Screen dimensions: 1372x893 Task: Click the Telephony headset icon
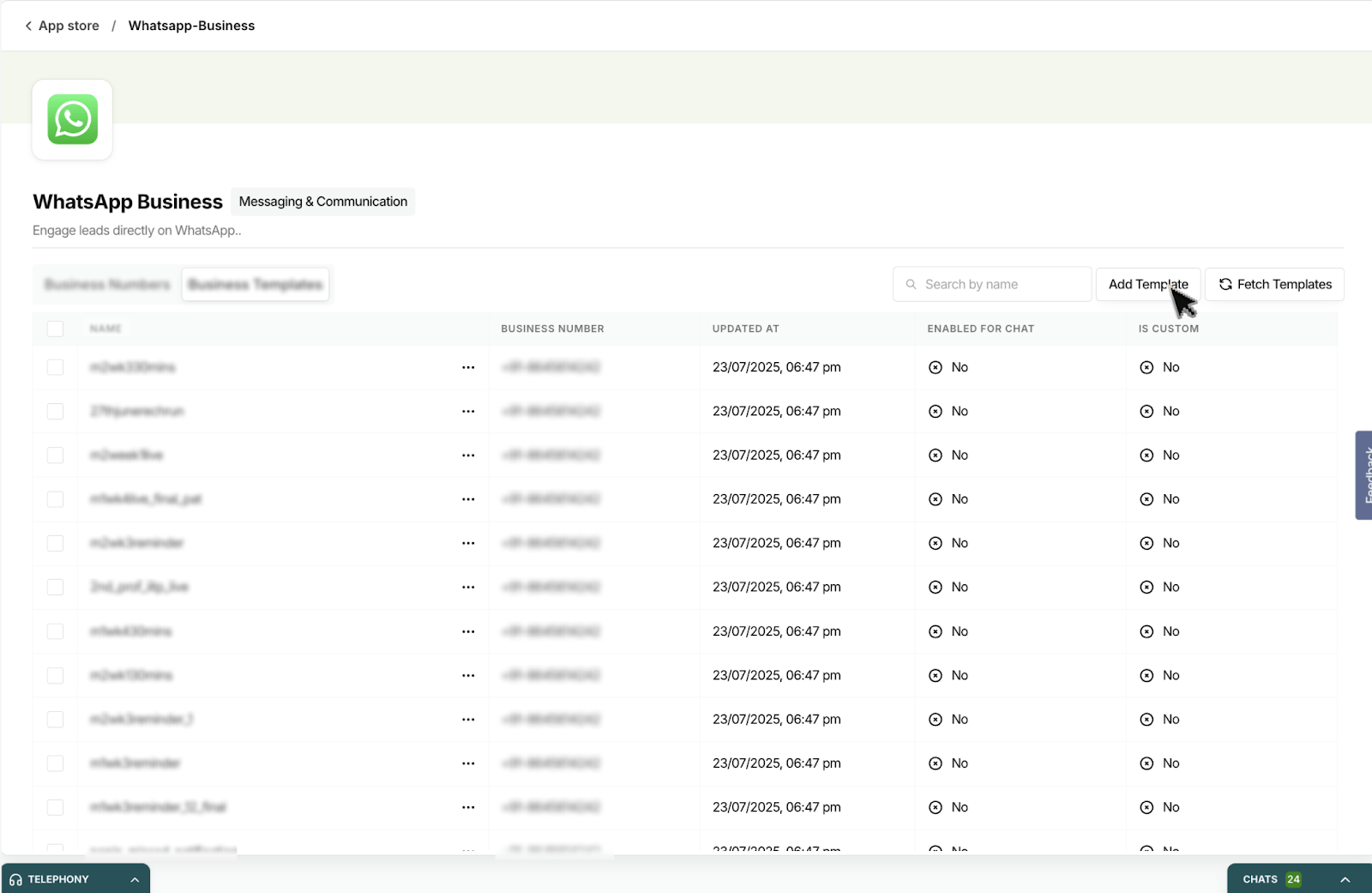(15, 879)
